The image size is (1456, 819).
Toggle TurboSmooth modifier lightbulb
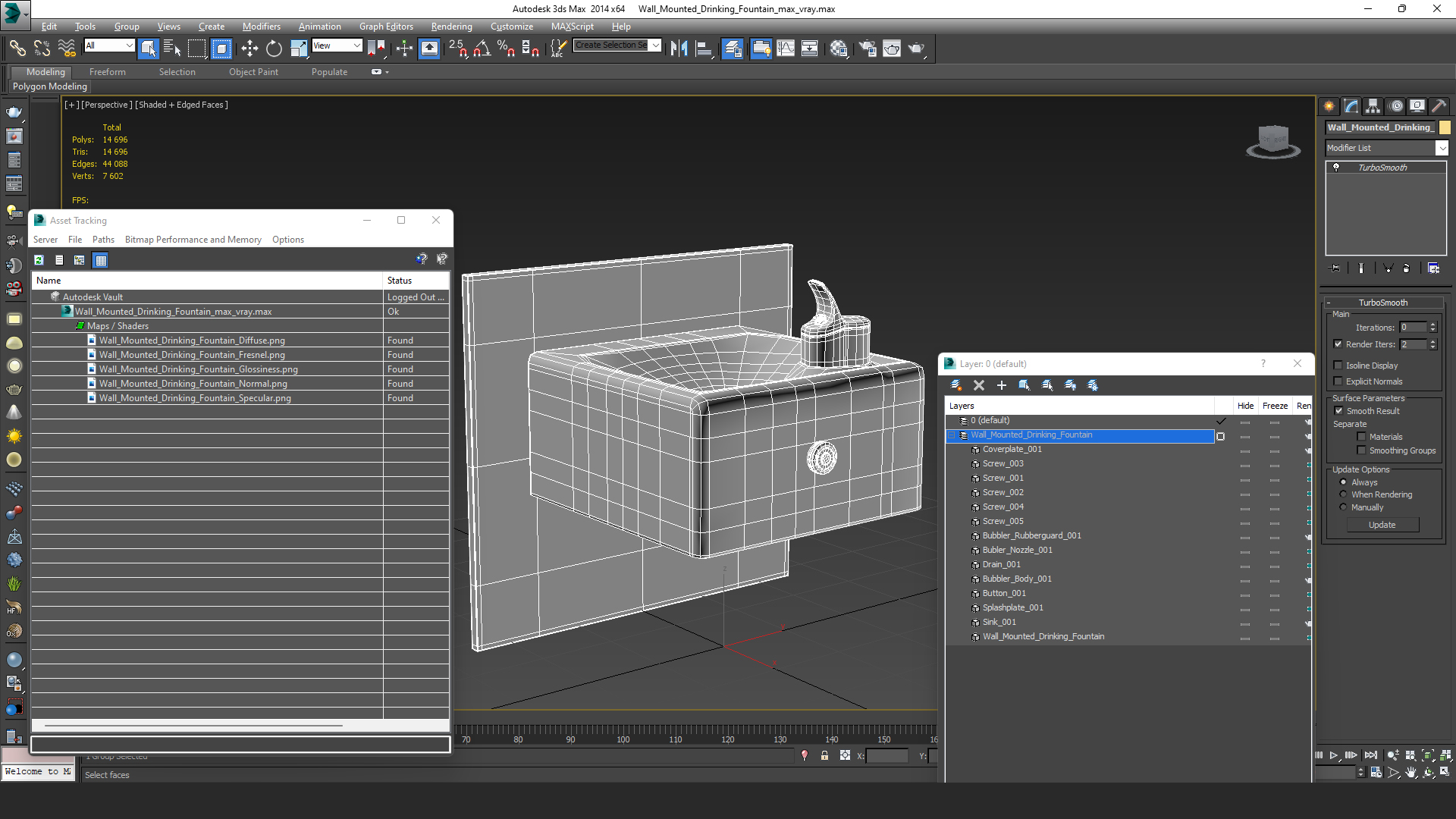[1336, 168]
